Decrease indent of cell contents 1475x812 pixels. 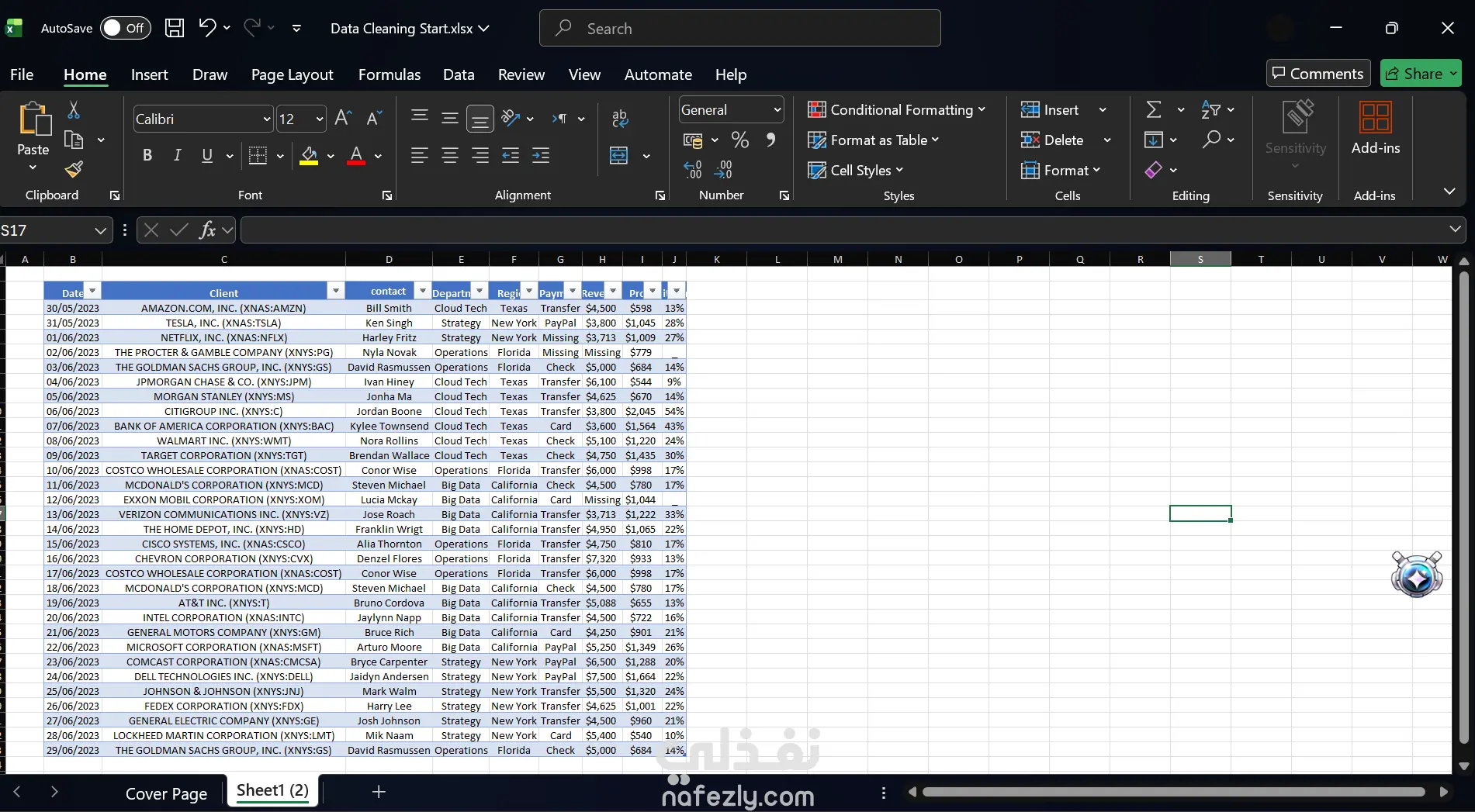511,155
